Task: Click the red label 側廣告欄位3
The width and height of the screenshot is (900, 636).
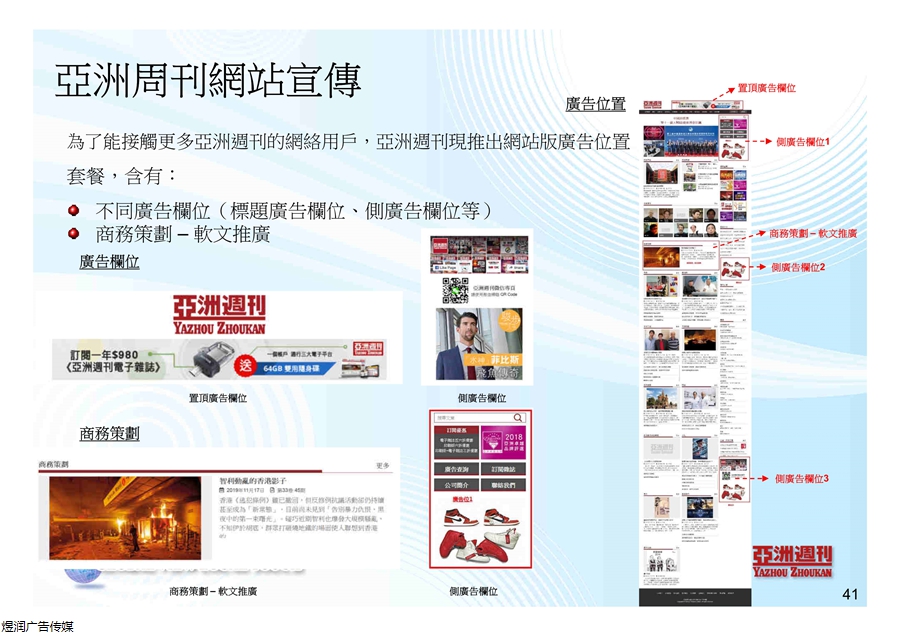Action: pos(802,479)
